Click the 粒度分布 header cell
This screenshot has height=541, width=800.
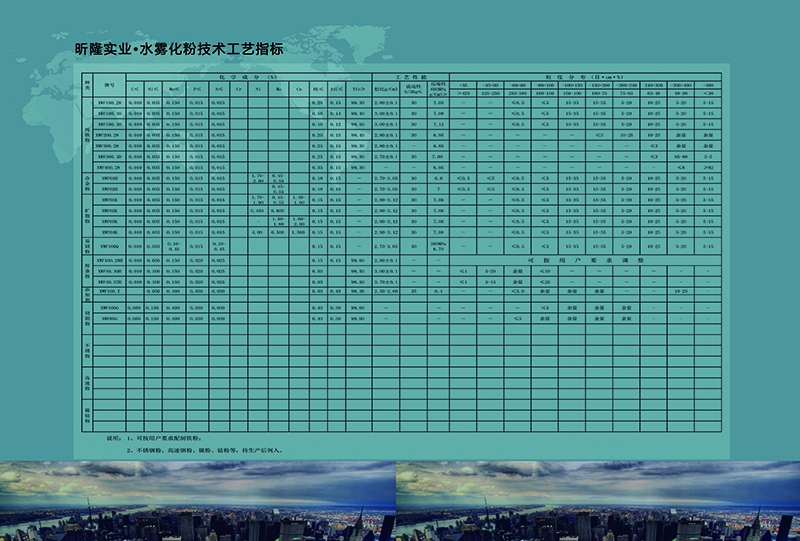click(x=585, y=77)
